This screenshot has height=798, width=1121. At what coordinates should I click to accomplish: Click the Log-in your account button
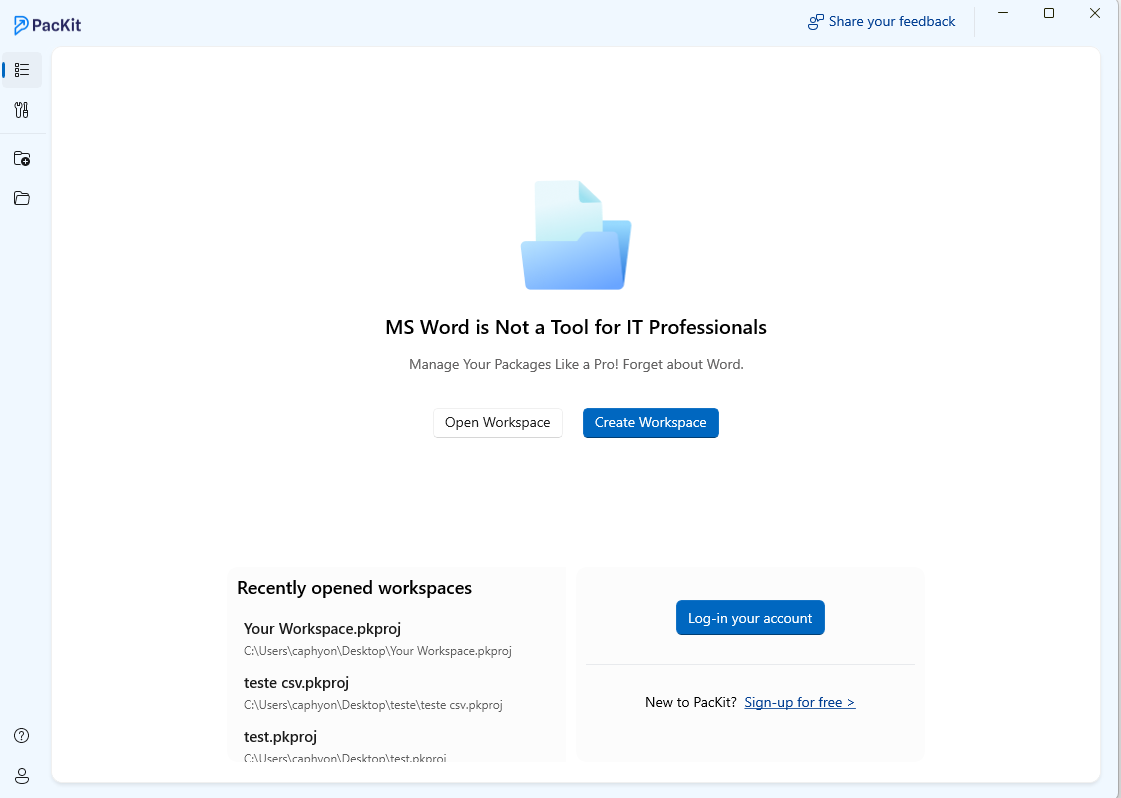click(750, 618)
